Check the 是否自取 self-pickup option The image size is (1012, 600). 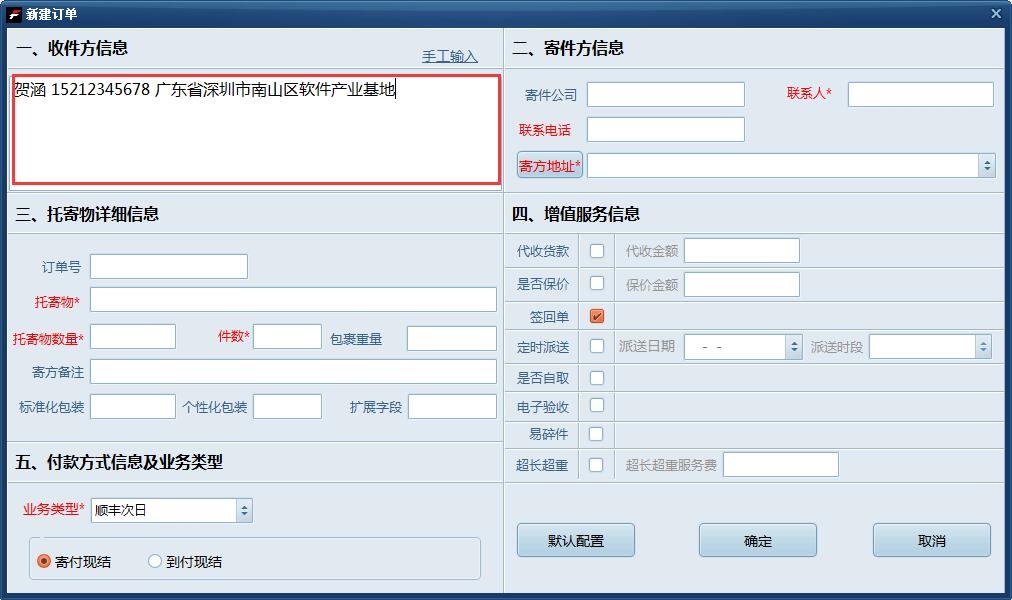coord(596,378)
